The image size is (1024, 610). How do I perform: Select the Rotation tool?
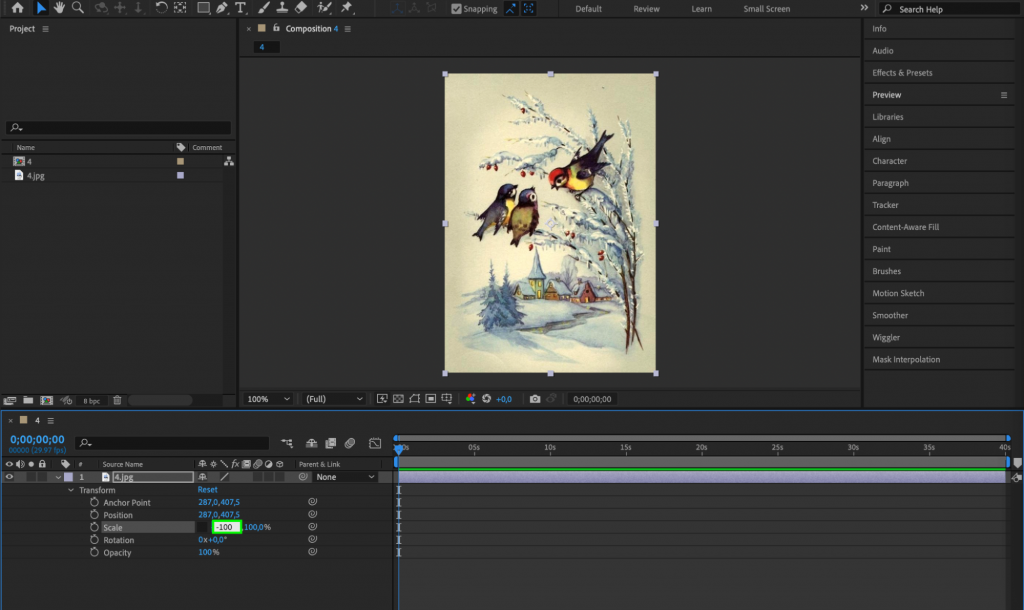[x=162, y=8]
